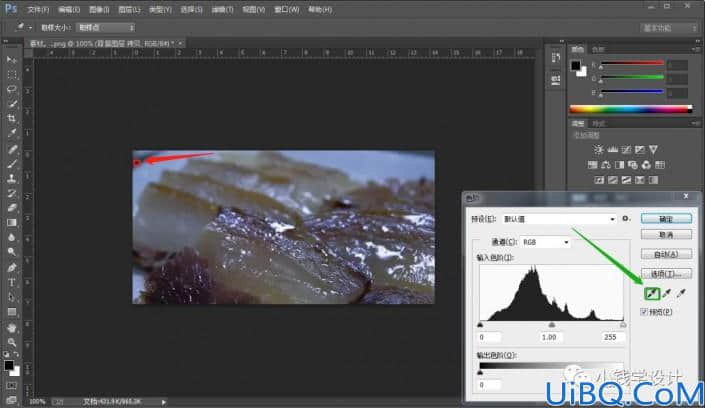Image resolution: width=705 pixels, height=408 pixels.
Task: Open the 滤镜(T) menu
Action: [223, 9]
